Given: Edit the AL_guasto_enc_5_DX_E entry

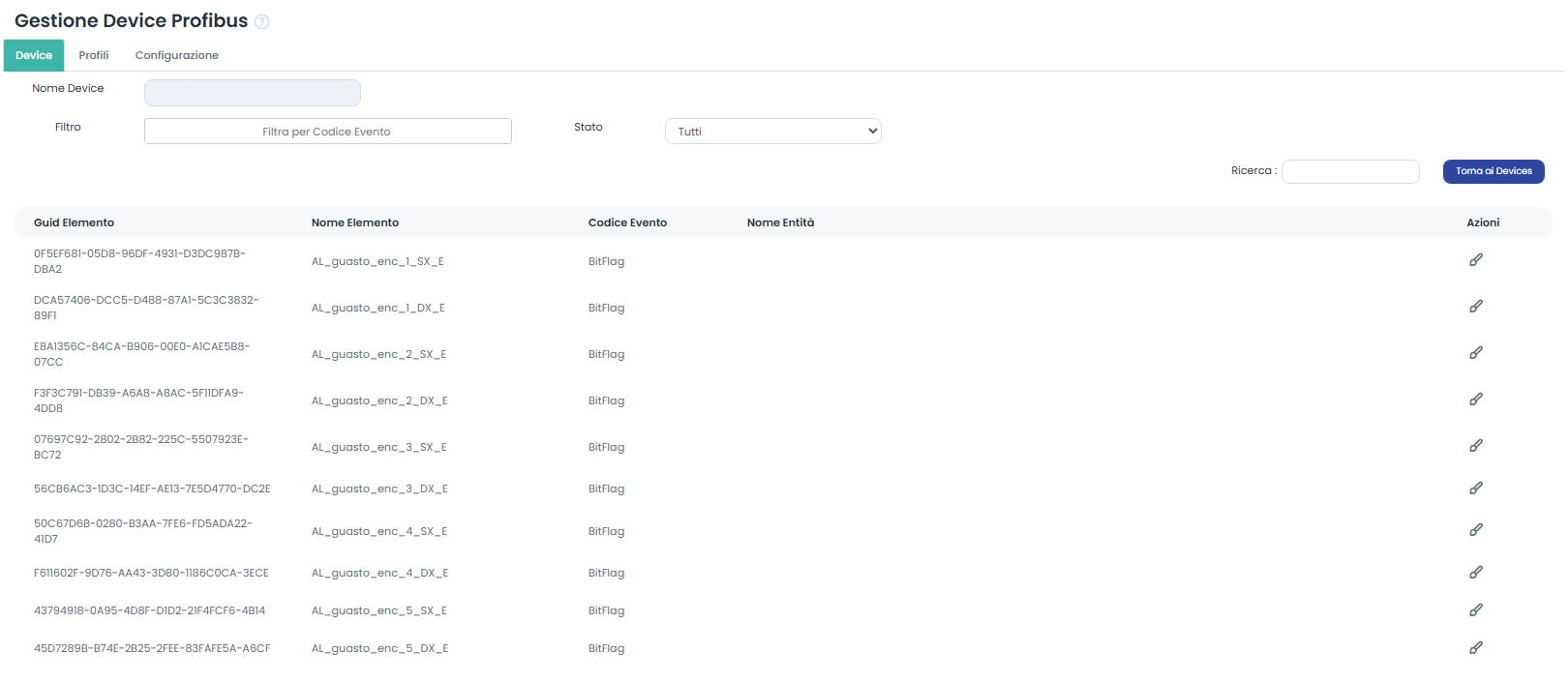Looking at the screenshot, I should (x=1475, y=648).
